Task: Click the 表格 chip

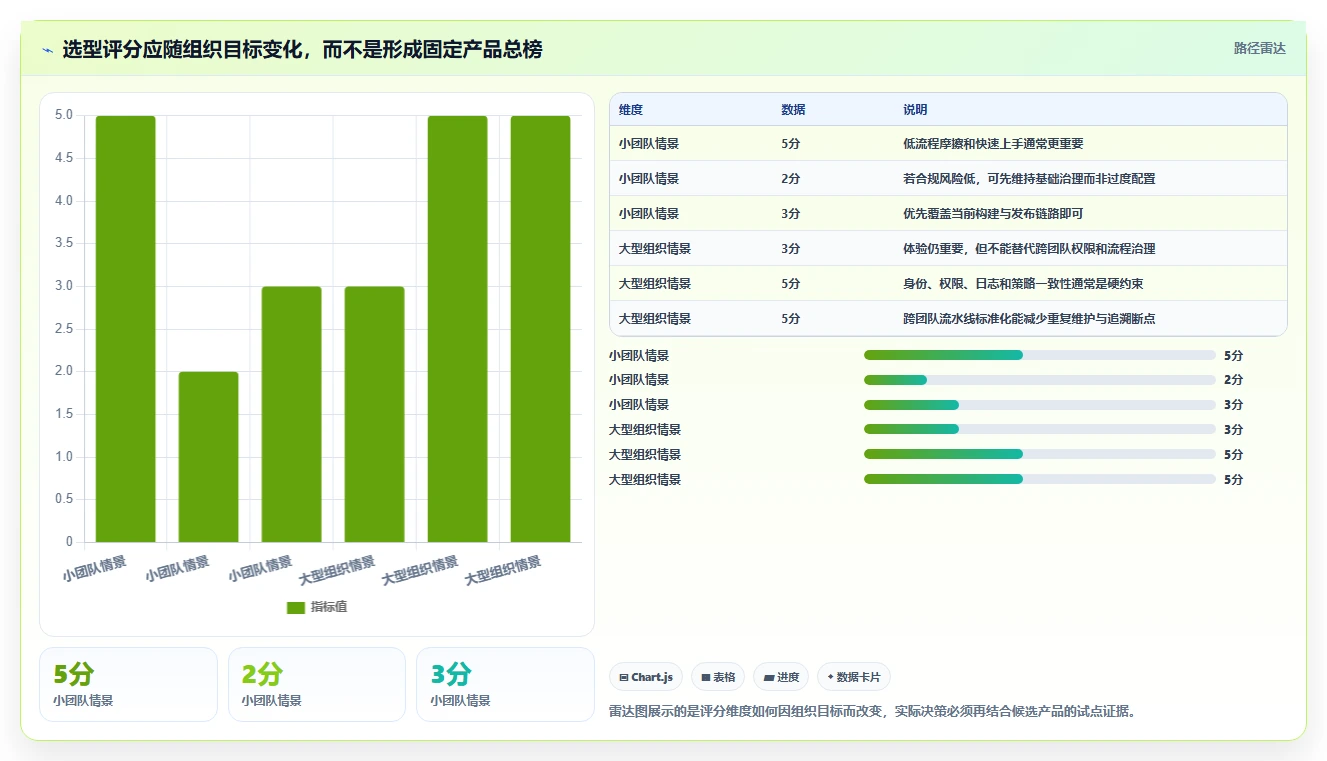Action: 718,677
